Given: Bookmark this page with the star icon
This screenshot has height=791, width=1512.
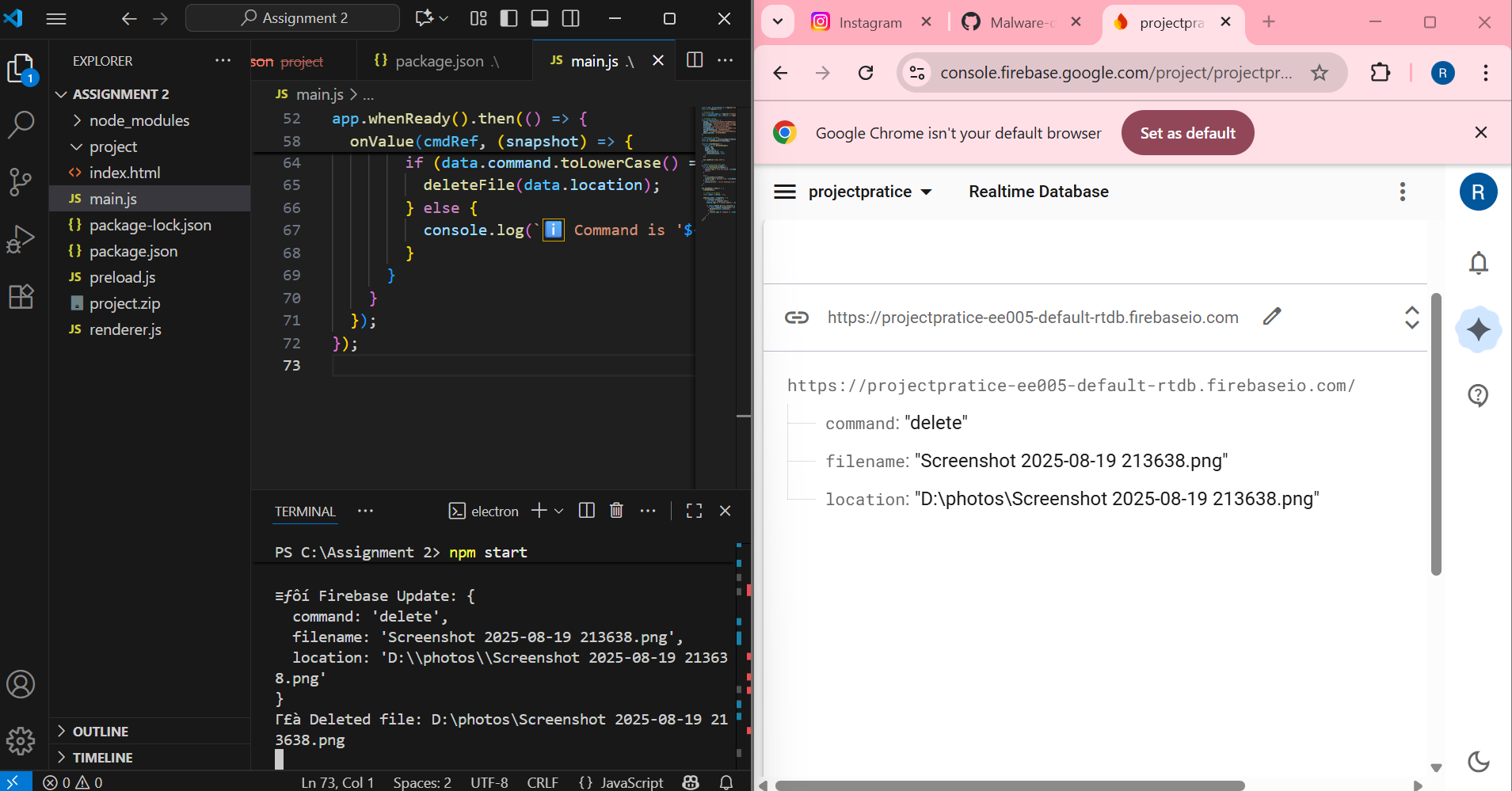Looking at the screenshot, I should coord(1319,73).
